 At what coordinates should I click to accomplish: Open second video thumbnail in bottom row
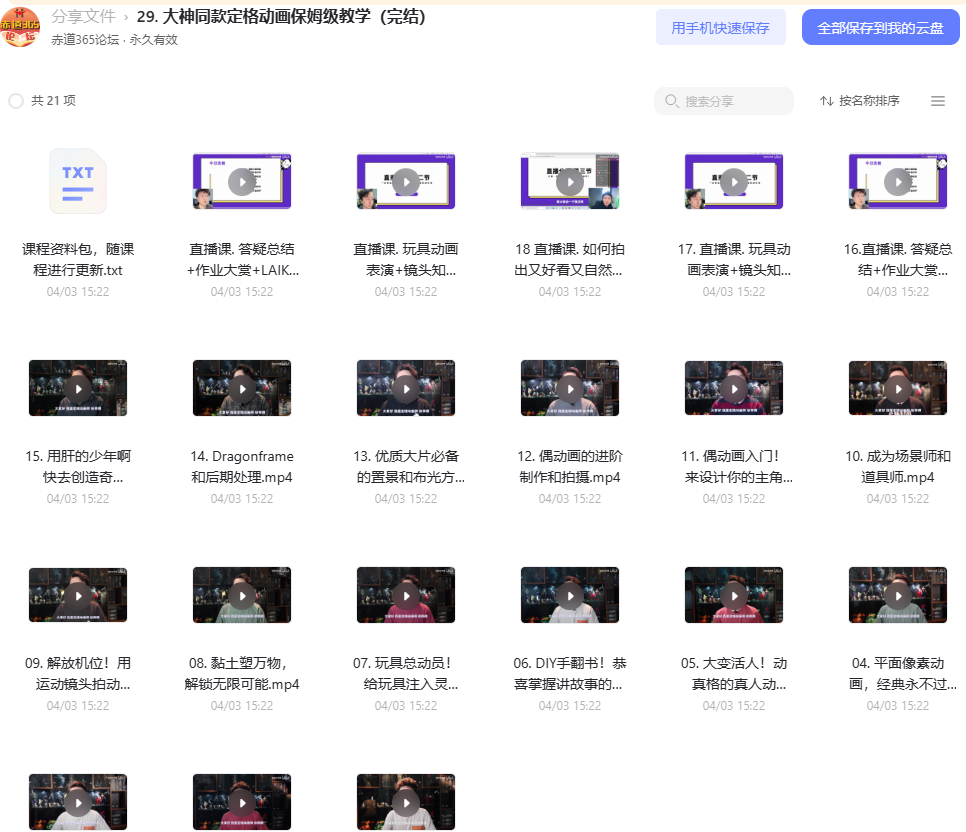tap(242, 802)
